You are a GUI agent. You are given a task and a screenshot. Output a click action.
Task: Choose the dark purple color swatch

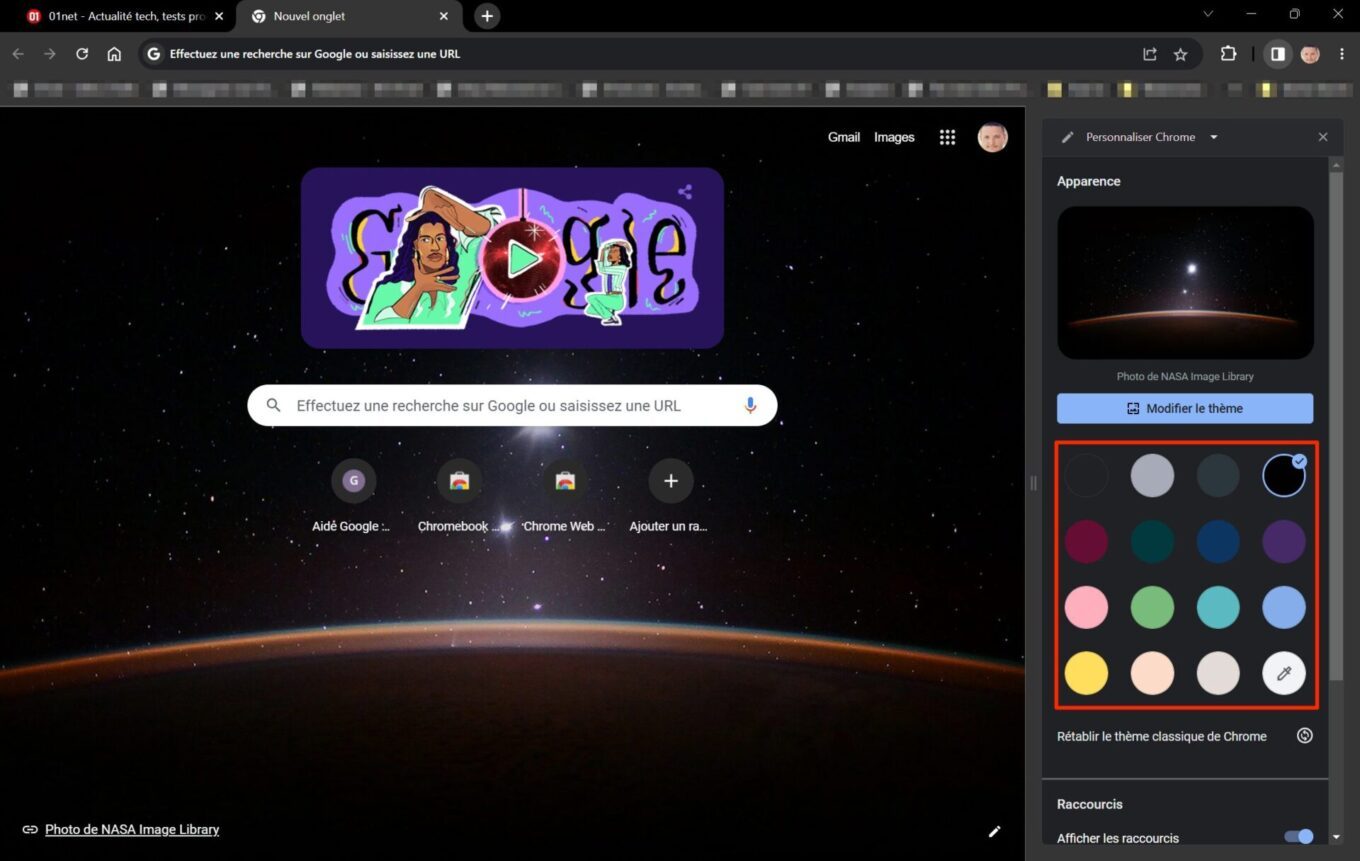pos(1284,542)
